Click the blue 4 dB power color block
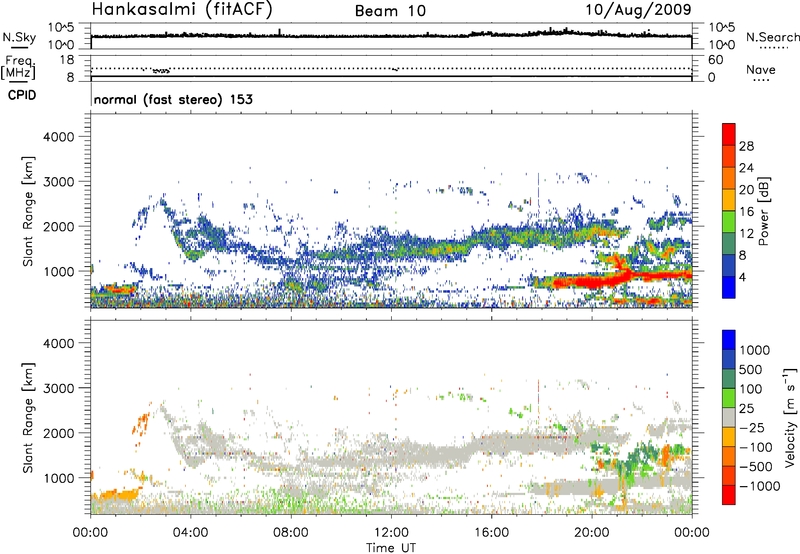 click(729, 288)
